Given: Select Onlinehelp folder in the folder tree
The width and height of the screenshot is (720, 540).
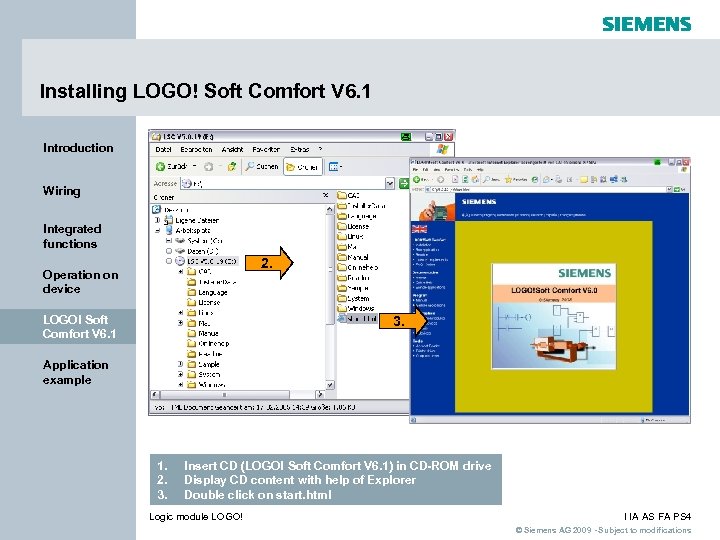Looking at the screenshot, I should (x=208, y=343).
